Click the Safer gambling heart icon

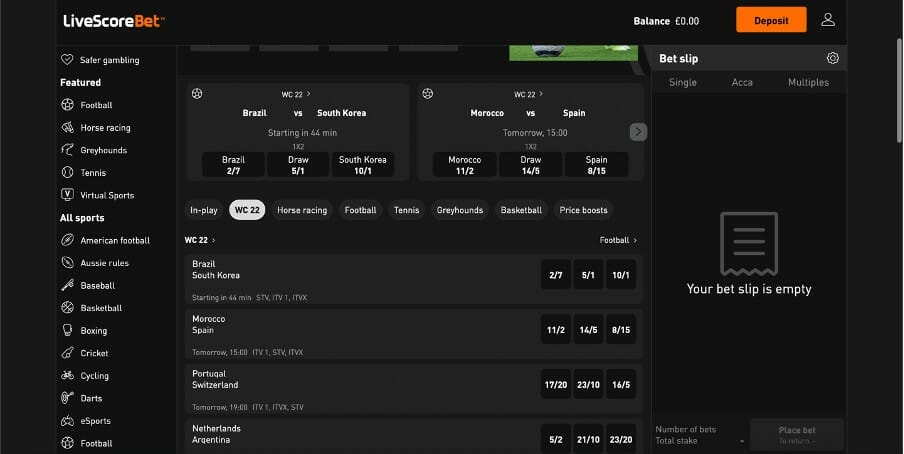(67, 59)
